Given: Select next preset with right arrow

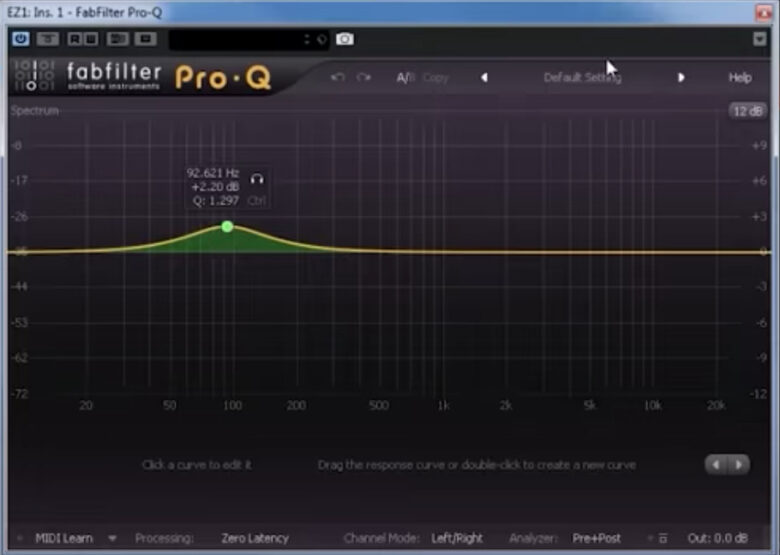Looking at the screenshot, I should (x=681, y=78).
